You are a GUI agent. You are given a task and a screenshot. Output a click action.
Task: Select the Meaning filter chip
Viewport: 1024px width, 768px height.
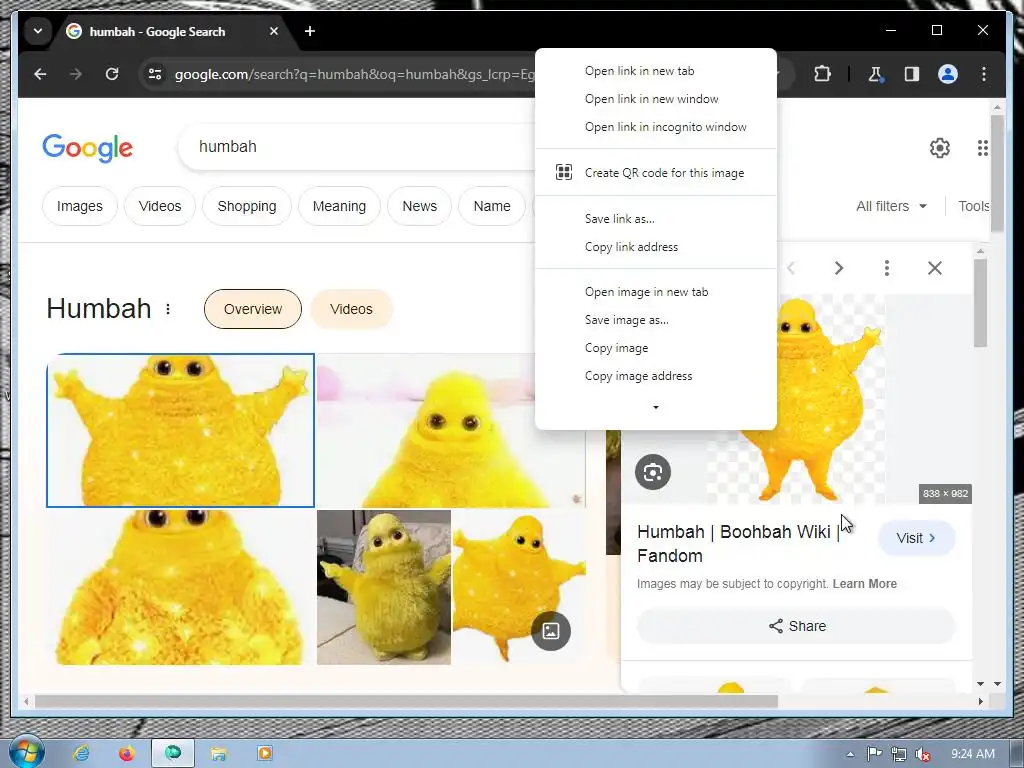(339, 206)
